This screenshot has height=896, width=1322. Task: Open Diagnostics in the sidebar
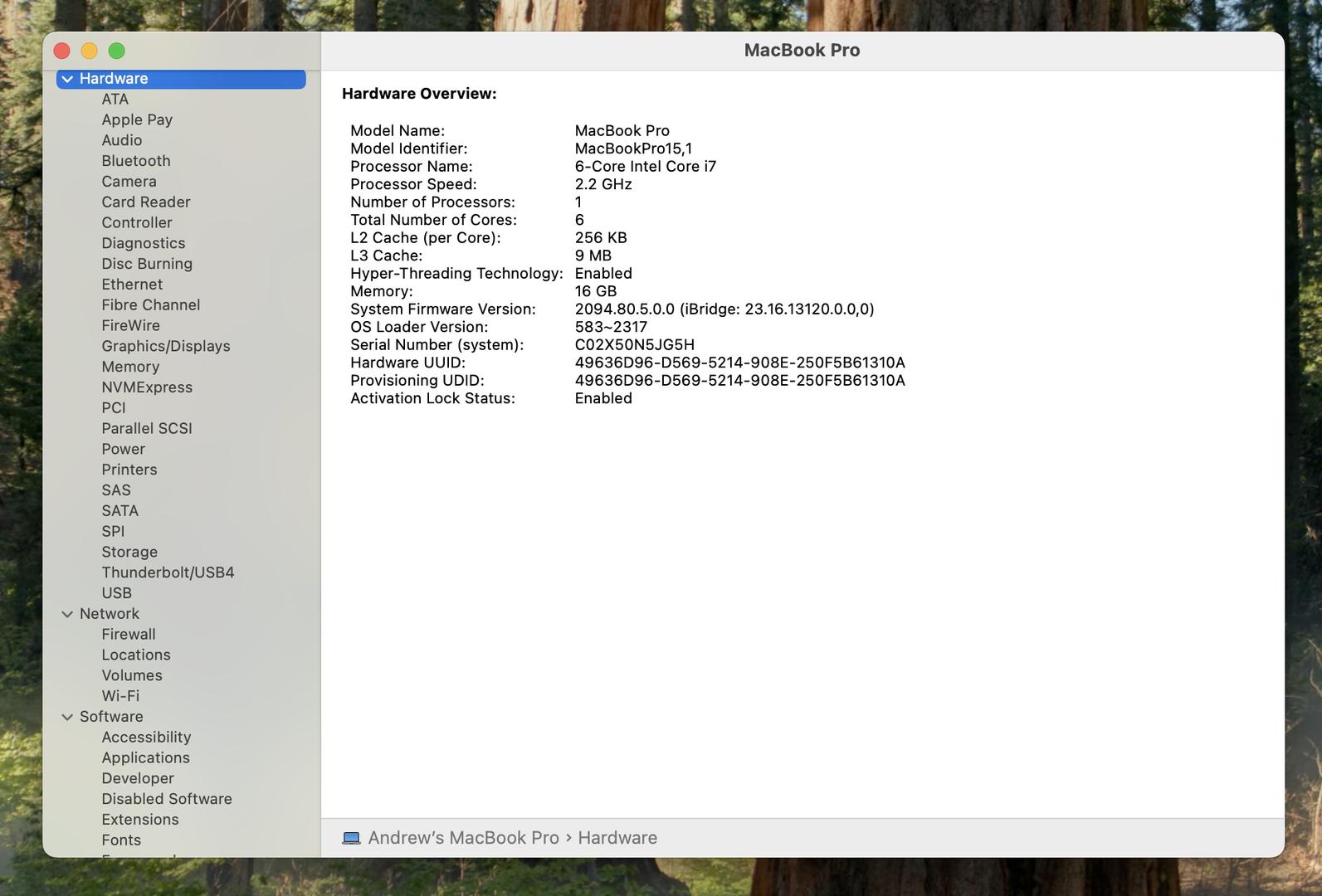(x=144, y=243)
